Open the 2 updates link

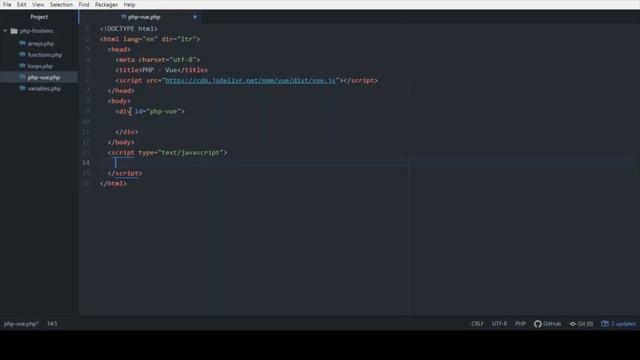pos(623,324)
